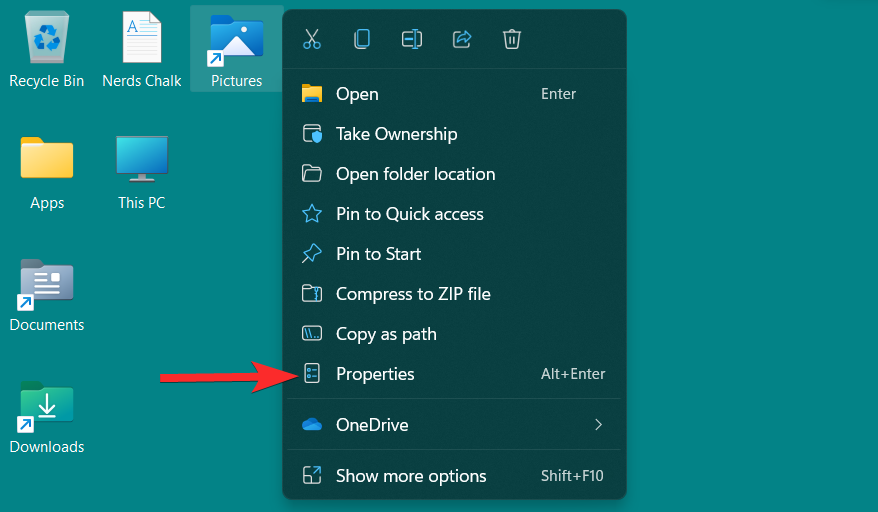Click the OneDrive cloud icon
Image resolution: width=878 pixels, height=512 pixels.
[312, 425]
